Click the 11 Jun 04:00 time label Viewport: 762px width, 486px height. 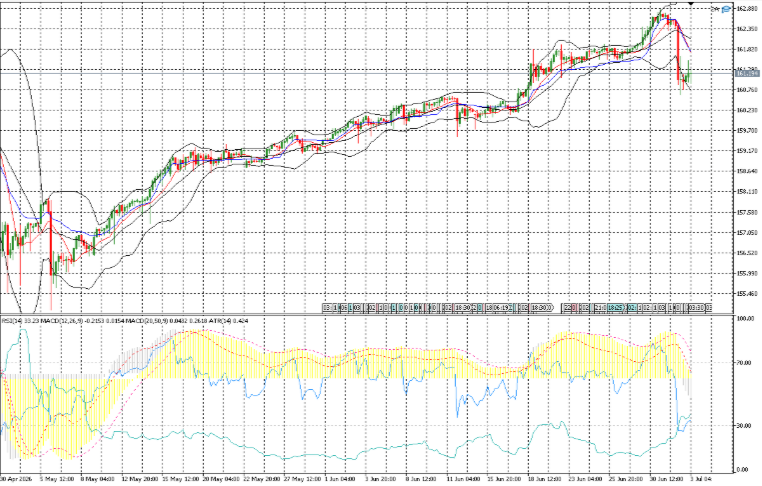click(464, 479)
